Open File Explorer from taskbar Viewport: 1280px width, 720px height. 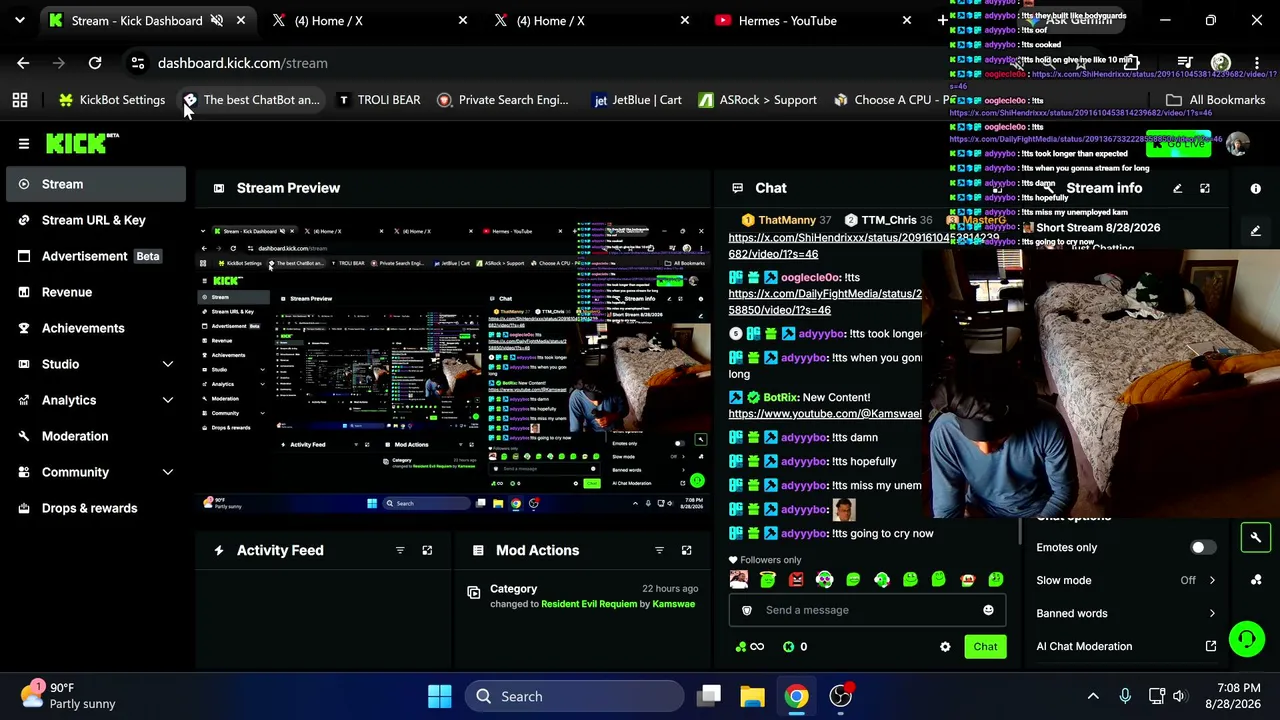tap(752, 696)
